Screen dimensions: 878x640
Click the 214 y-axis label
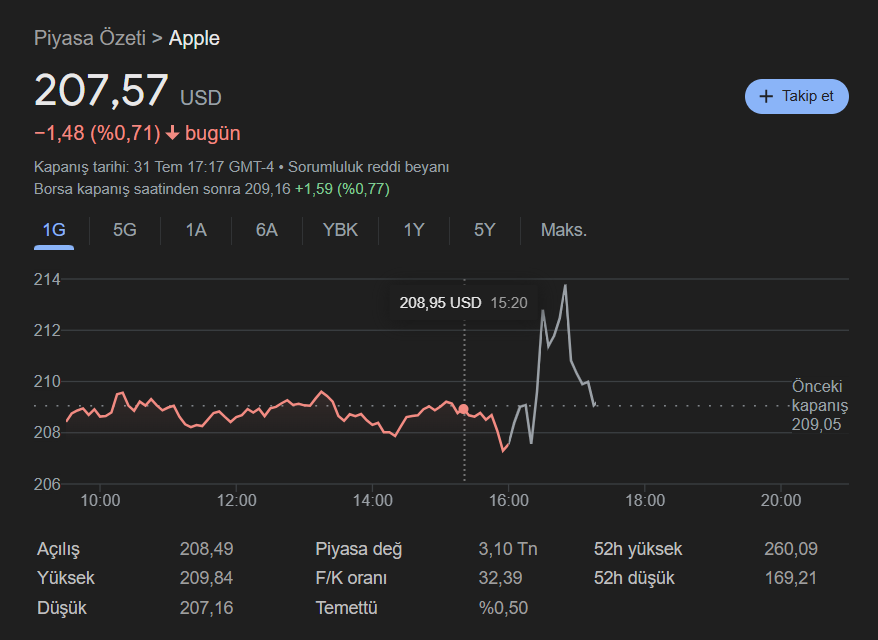[47, 279]
